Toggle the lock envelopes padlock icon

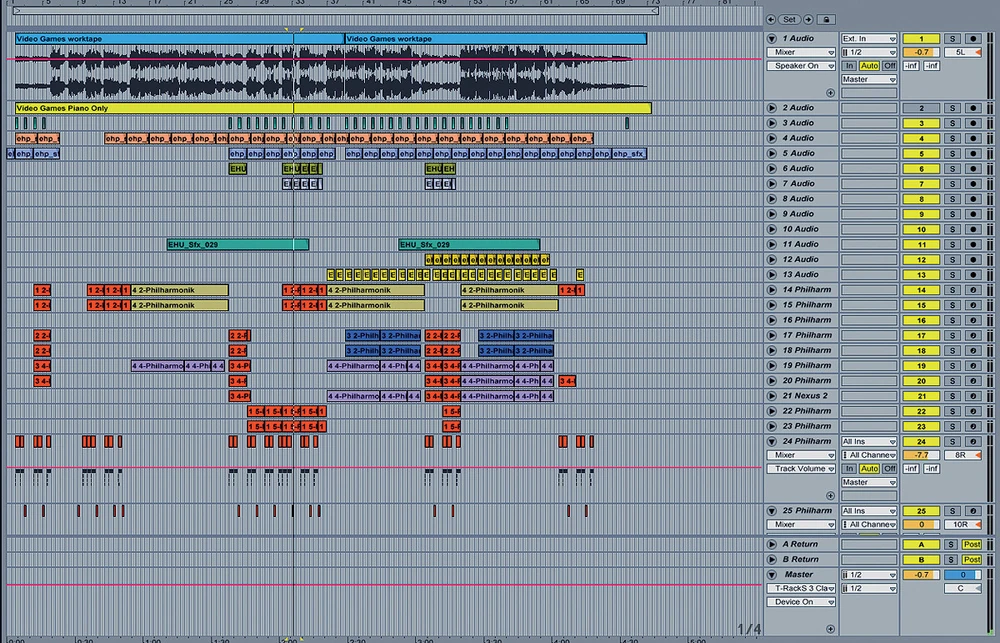pyautogui.click(x=826, y=20)
